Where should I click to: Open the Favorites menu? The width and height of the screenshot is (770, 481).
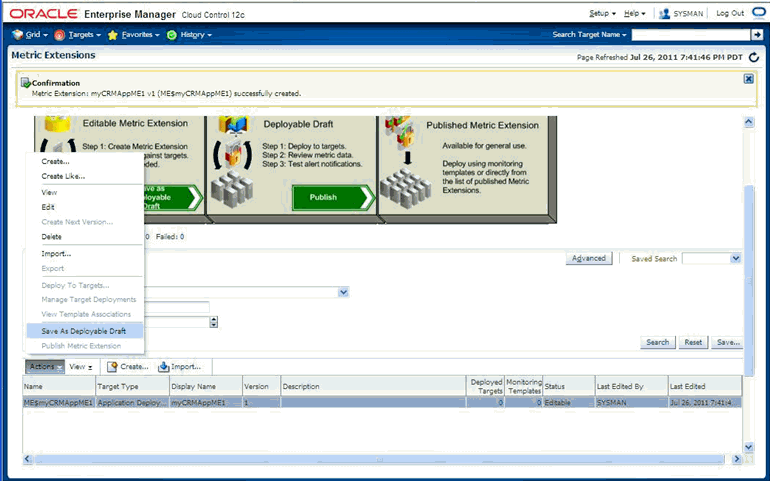141,35
